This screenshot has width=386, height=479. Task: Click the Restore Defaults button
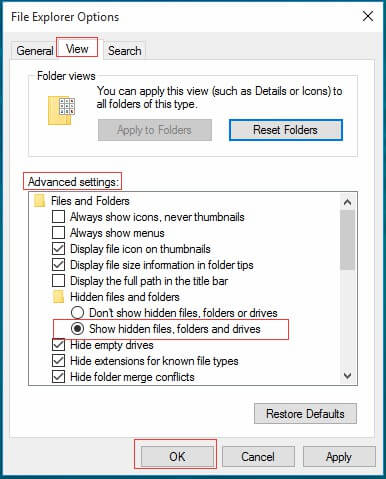pos(305,414)
